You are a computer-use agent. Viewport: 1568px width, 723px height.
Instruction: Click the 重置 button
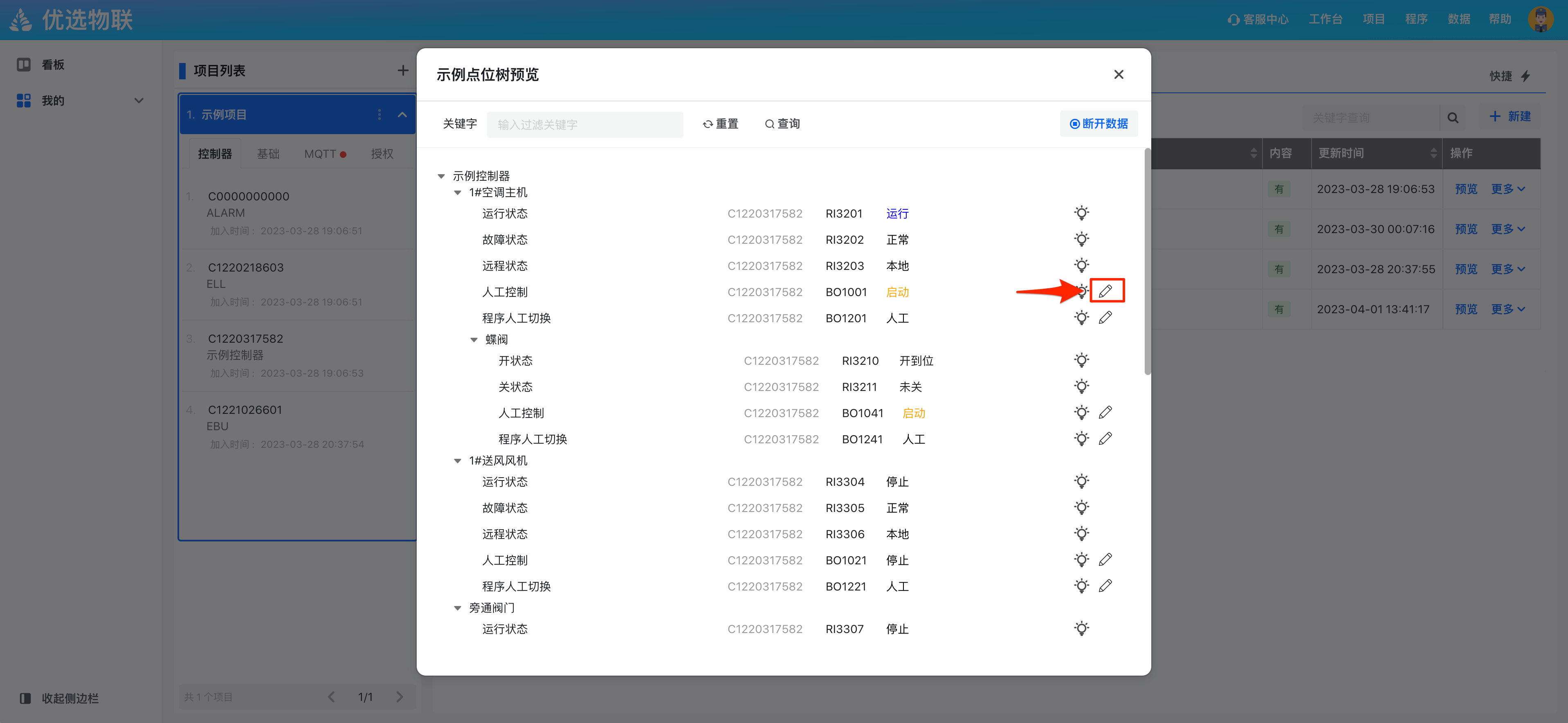click(720, 123)
